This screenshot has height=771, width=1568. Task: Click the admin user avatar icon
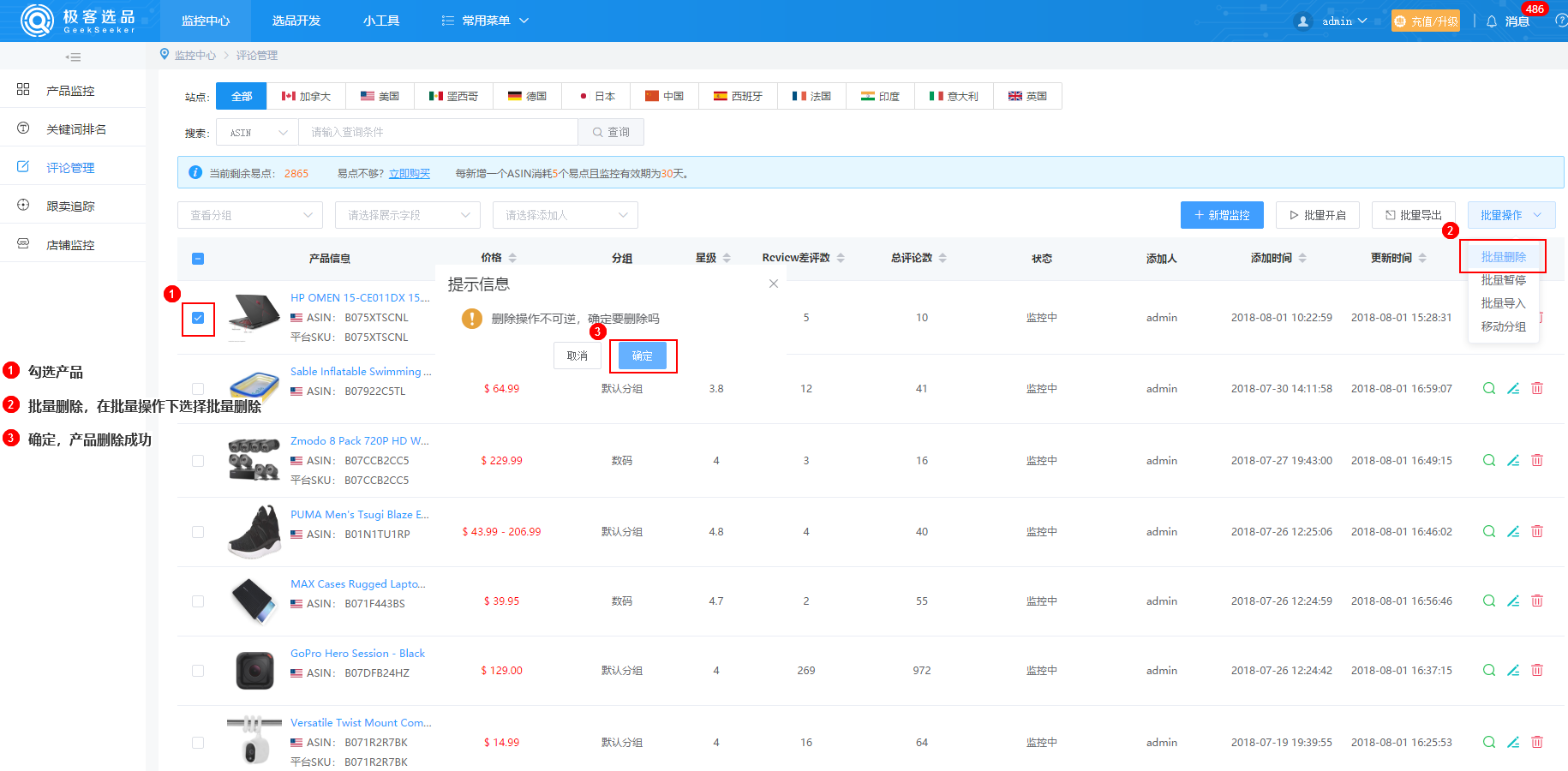(x=1303, y=21)
